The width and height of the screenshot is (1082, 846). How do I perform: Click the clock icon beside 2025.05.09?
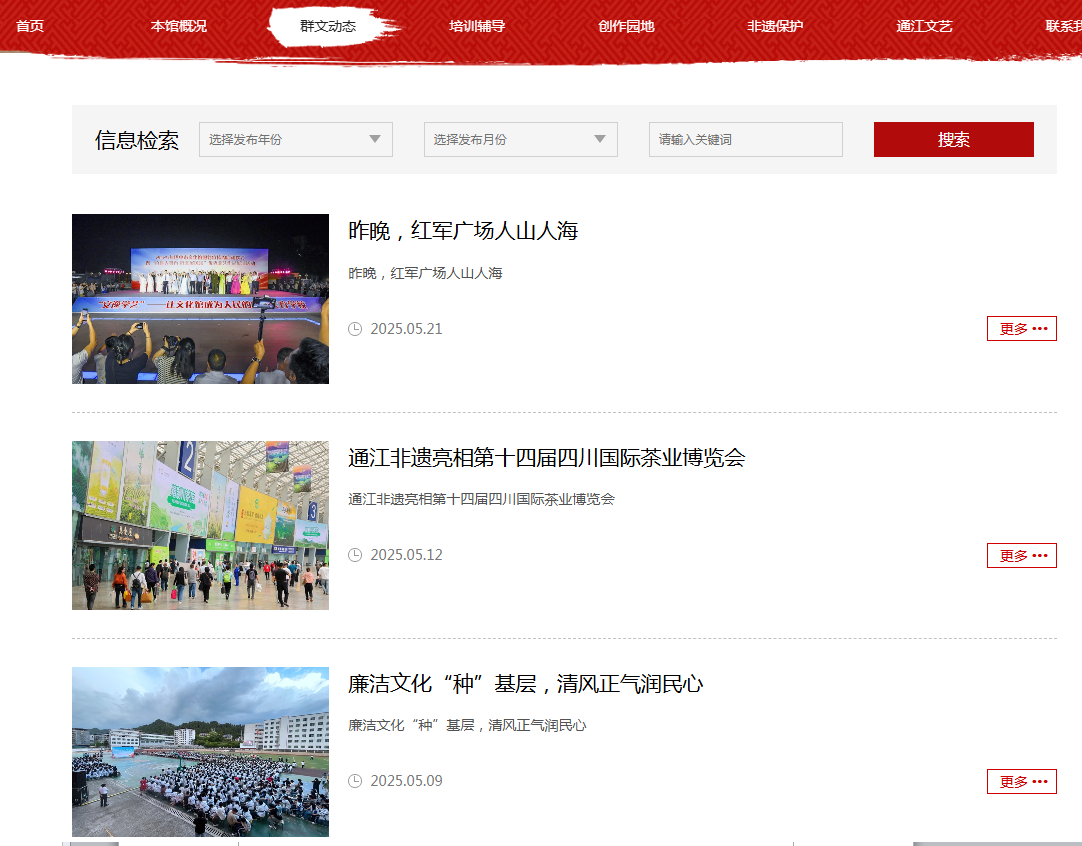pyautogui.click(x=355, y=781)
